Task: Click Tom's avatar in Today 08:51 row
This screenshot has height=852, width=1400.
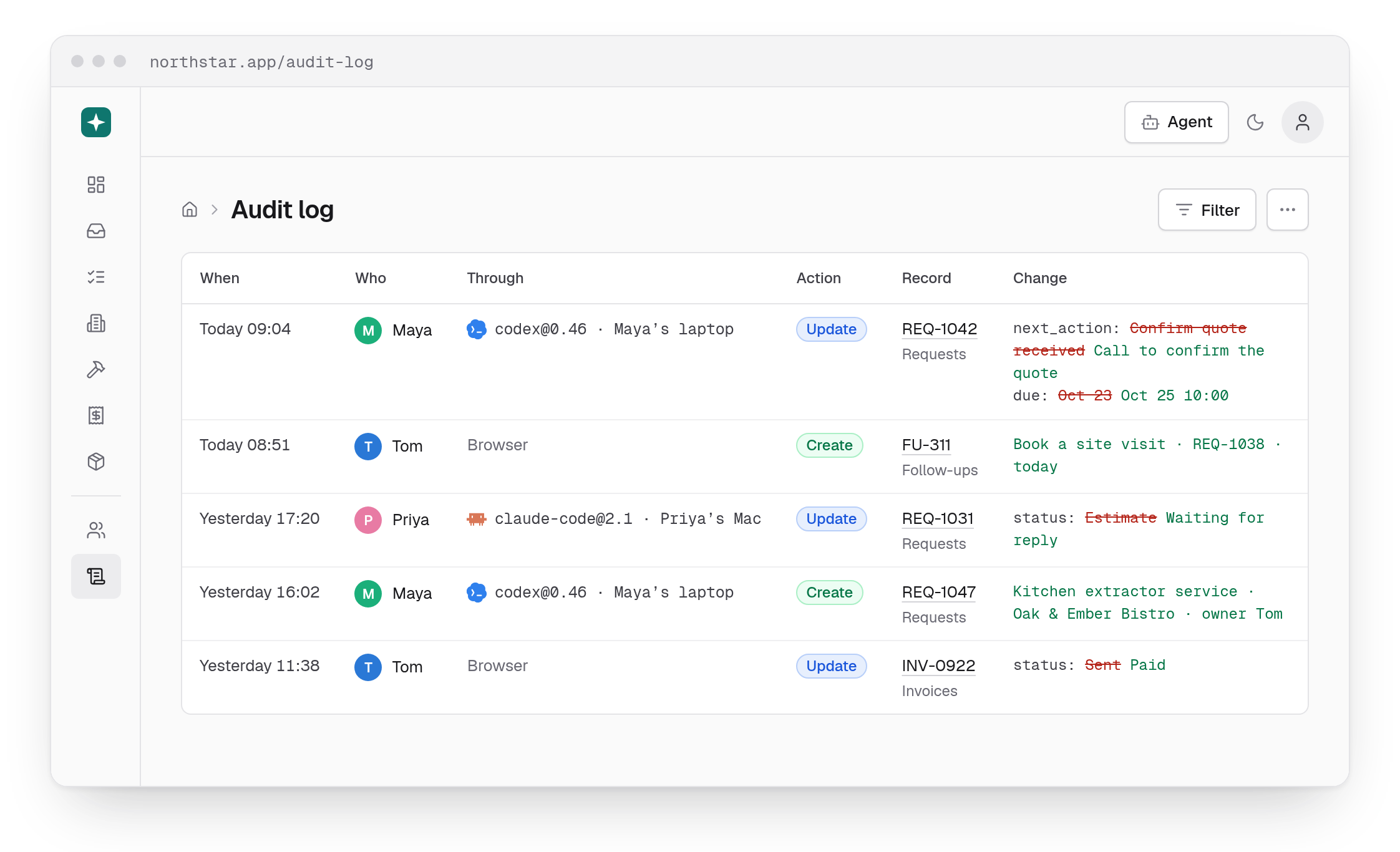Action: 368,447
